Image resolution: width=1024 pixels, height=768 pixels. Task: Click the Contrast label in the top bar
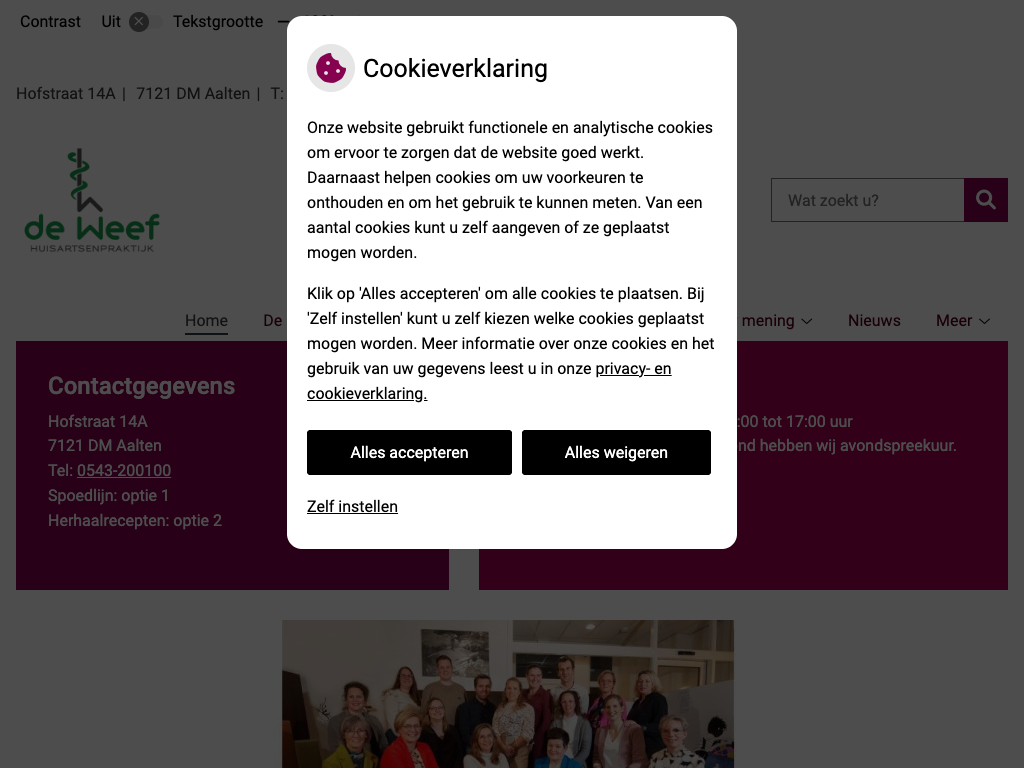50,22
